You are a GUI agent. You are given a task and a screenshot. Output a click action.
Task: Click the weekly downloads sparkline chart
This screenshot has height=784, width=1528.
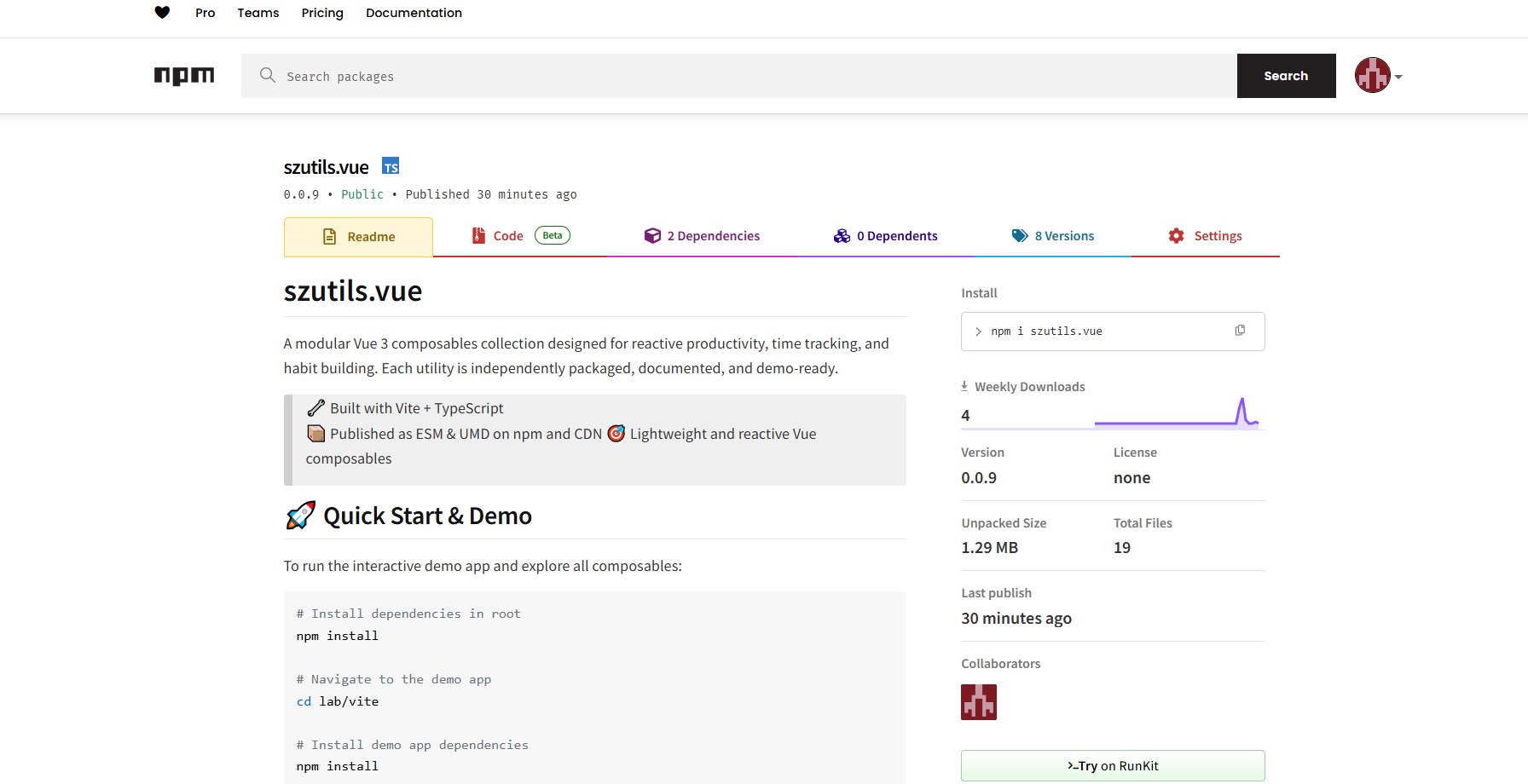click(x=1177, y=412)
